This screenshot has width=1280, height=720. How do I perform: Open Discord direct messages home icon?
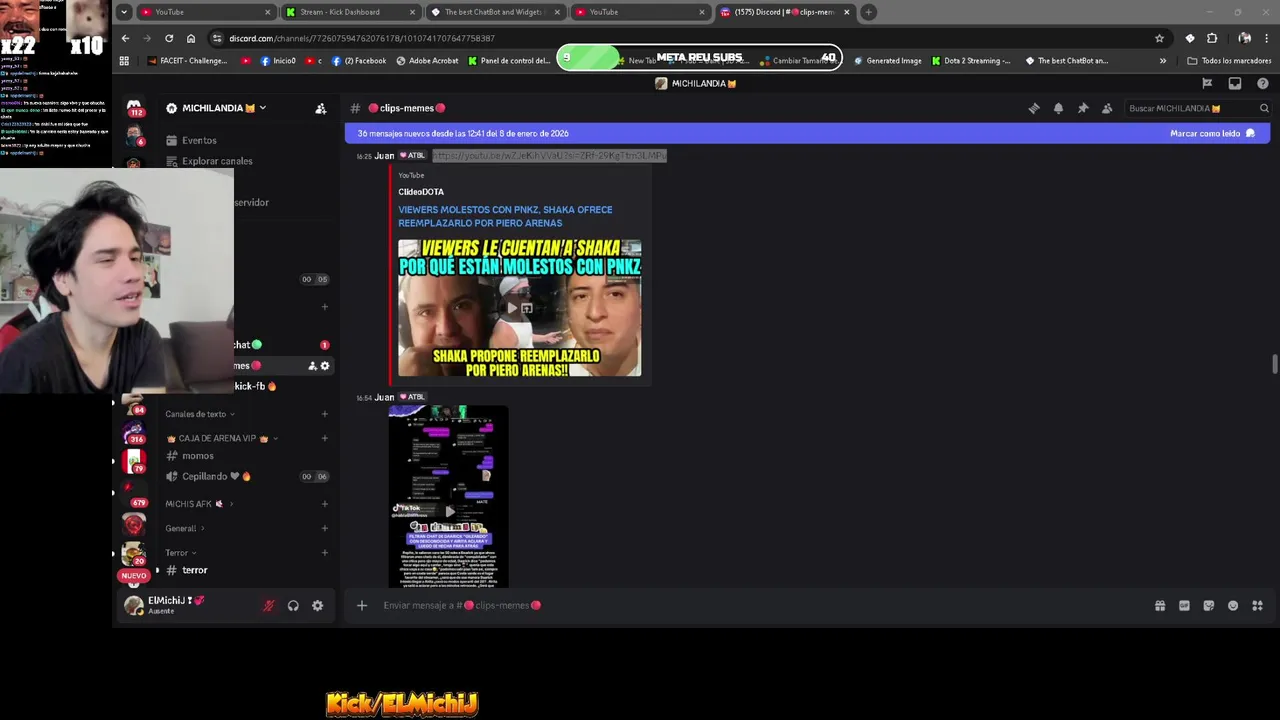[x=134, y=107]
